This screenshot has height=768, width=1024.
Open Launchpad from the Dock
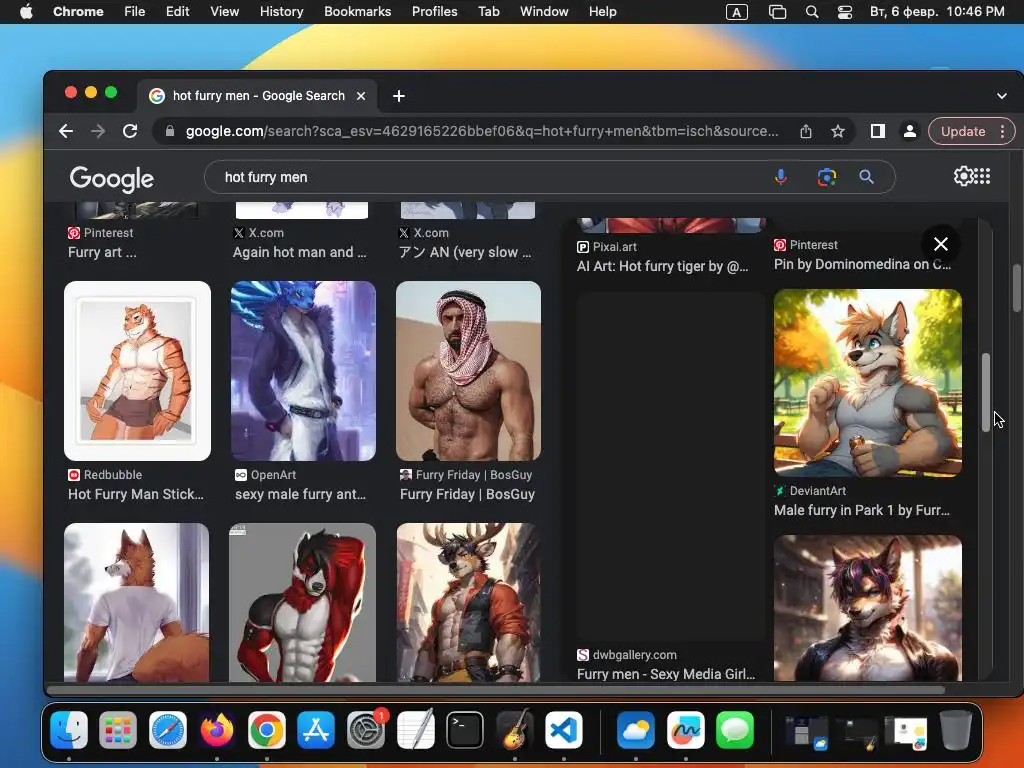click(x=118, y=730)
